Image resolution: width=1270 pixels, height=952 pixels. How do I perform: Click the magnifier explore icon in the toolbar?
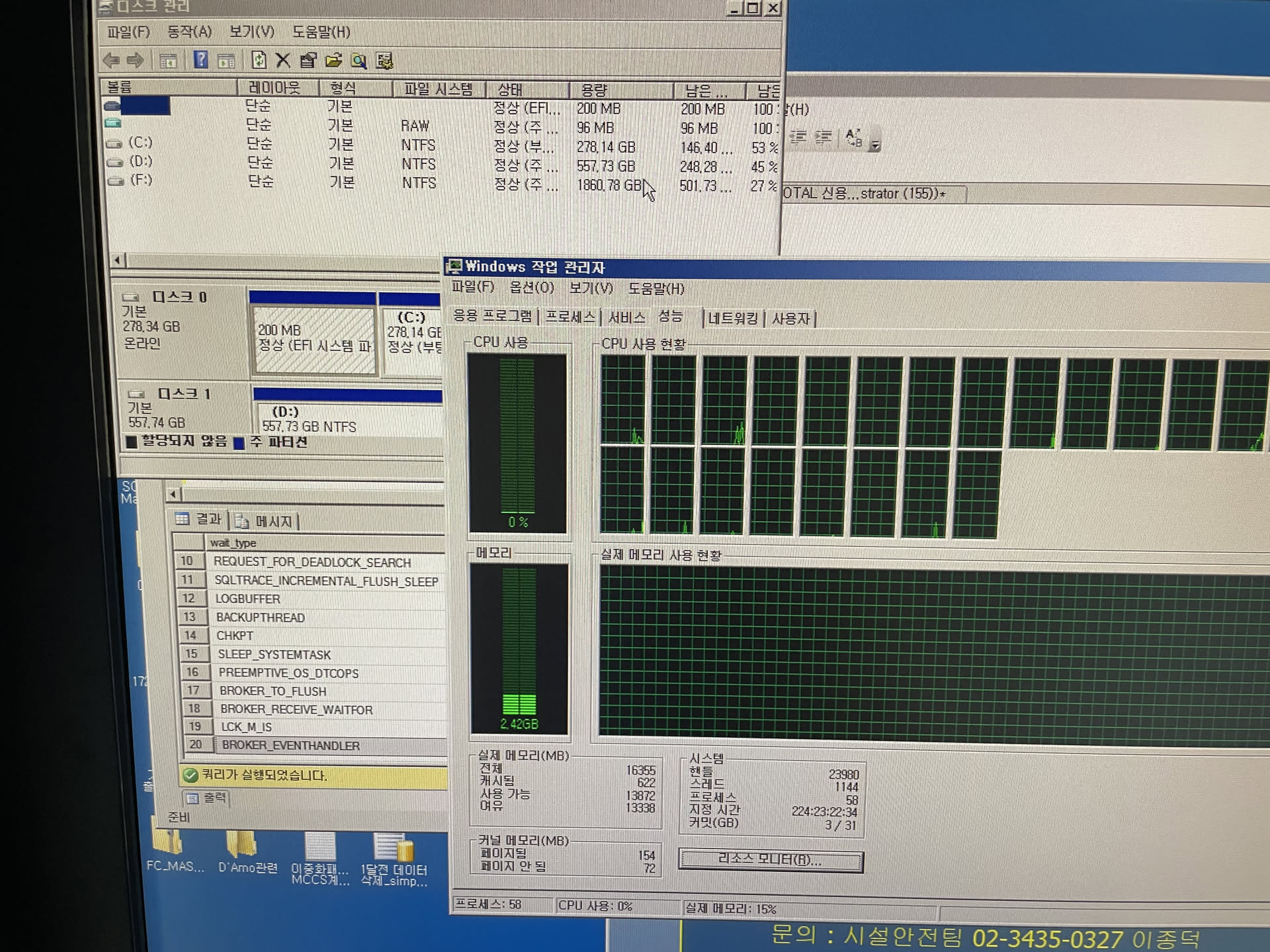tap(359, 61)
